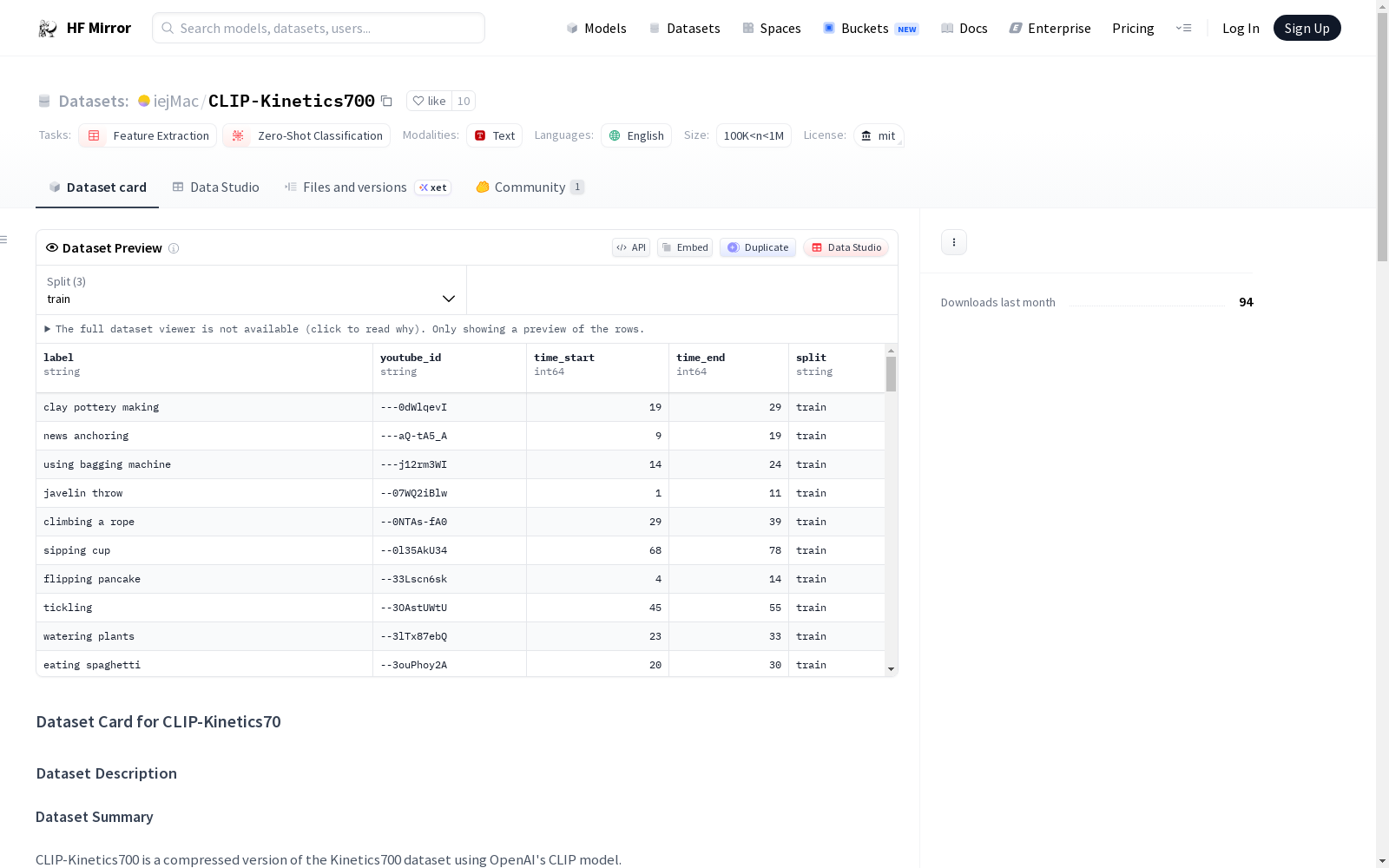Open the Files and versions tab
Viewport: 1389px width, 868px height.
(367, 187)
